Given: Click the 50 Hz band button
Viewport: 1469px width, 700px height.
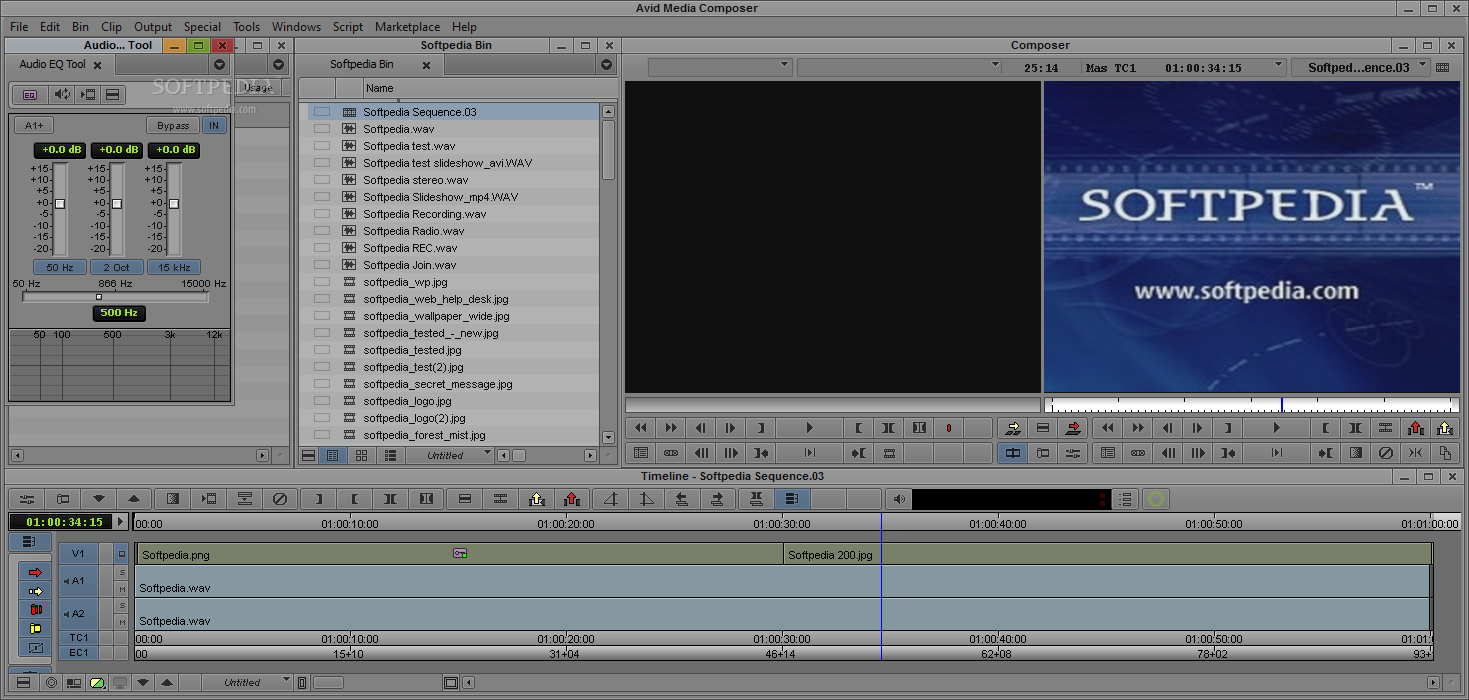Looking at the screenshot, I should coord(60,268).
